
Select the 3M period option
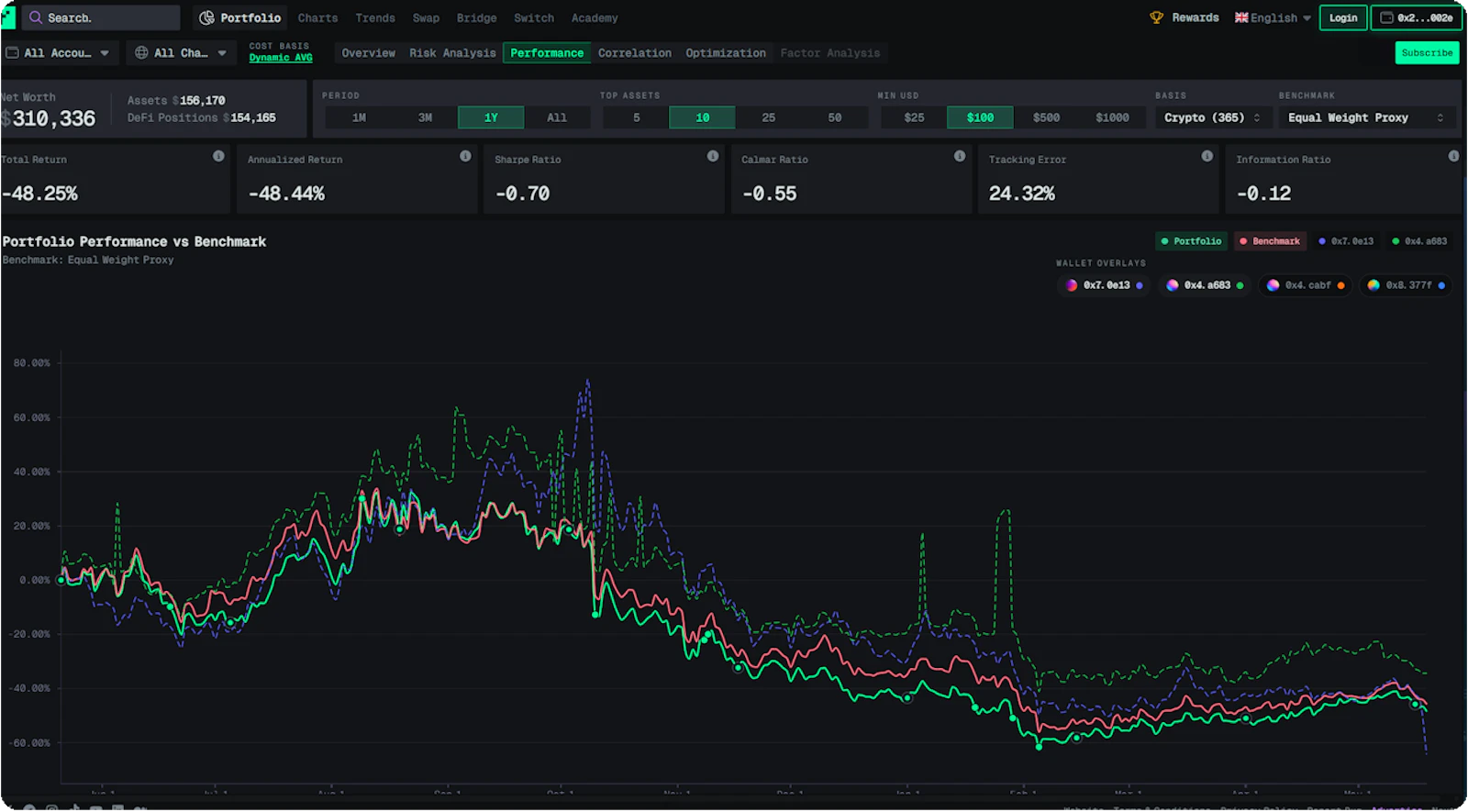[425, 117]
